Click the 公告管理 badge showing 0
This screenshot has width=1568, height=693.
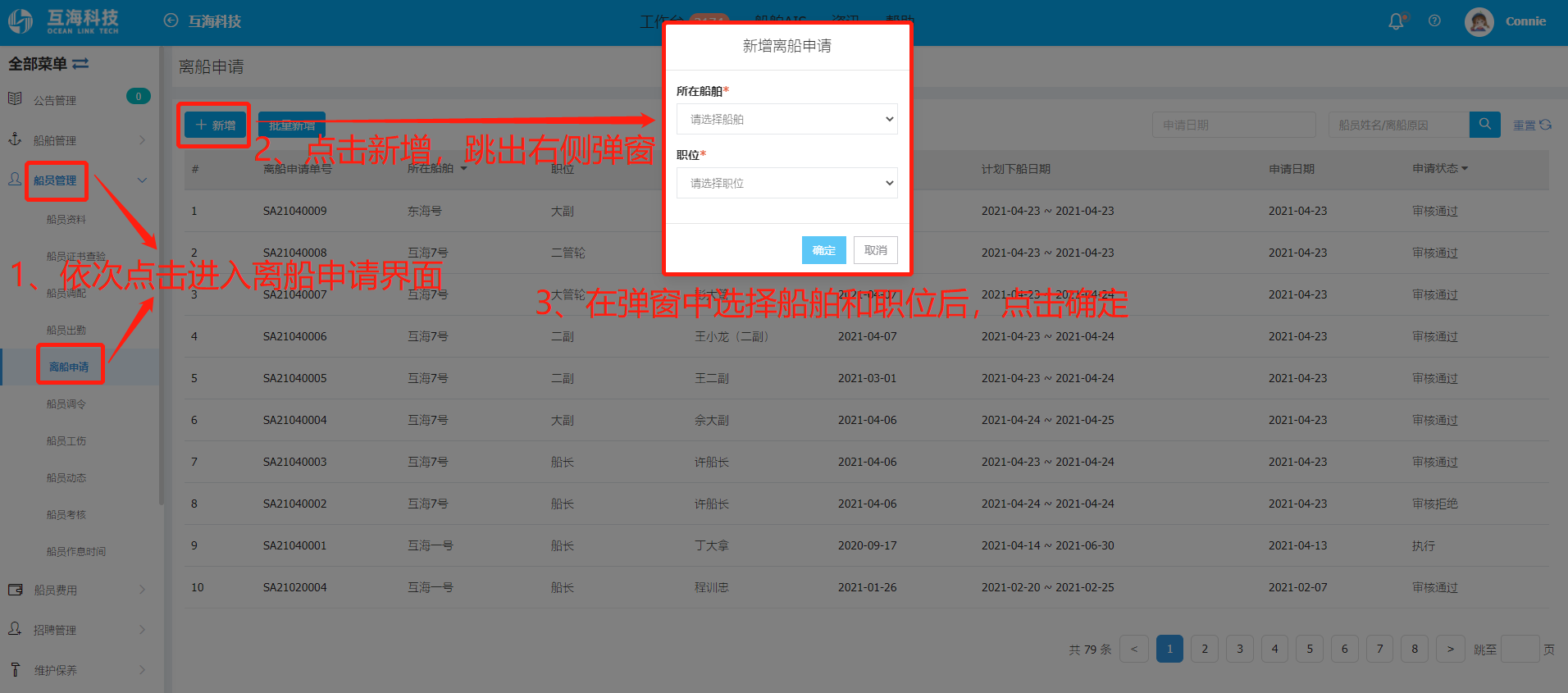138,97
